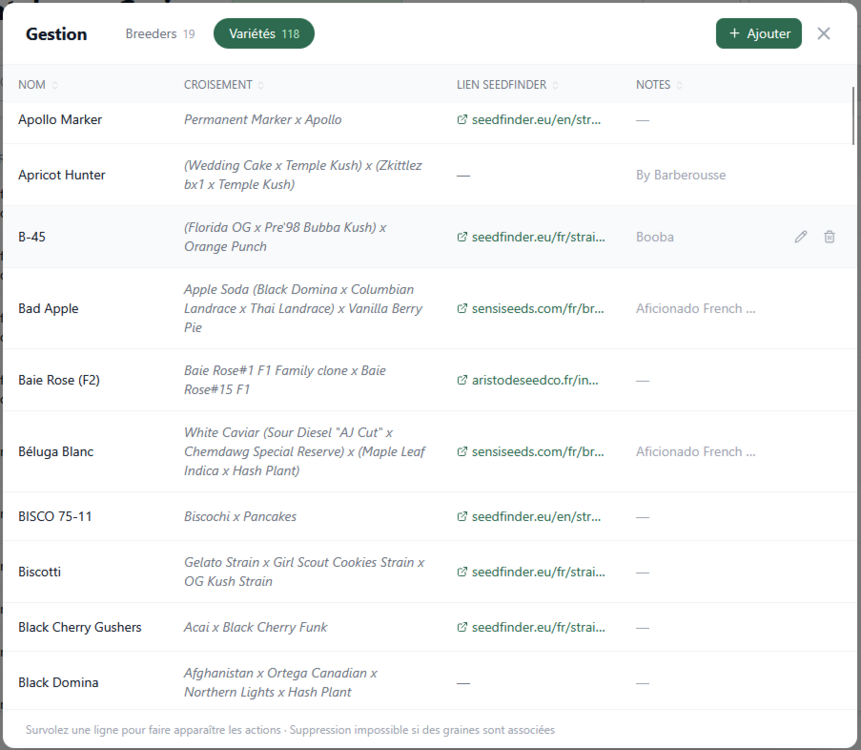Open Baie Rose (F2) aristodeseedco link

pos(528,380)
